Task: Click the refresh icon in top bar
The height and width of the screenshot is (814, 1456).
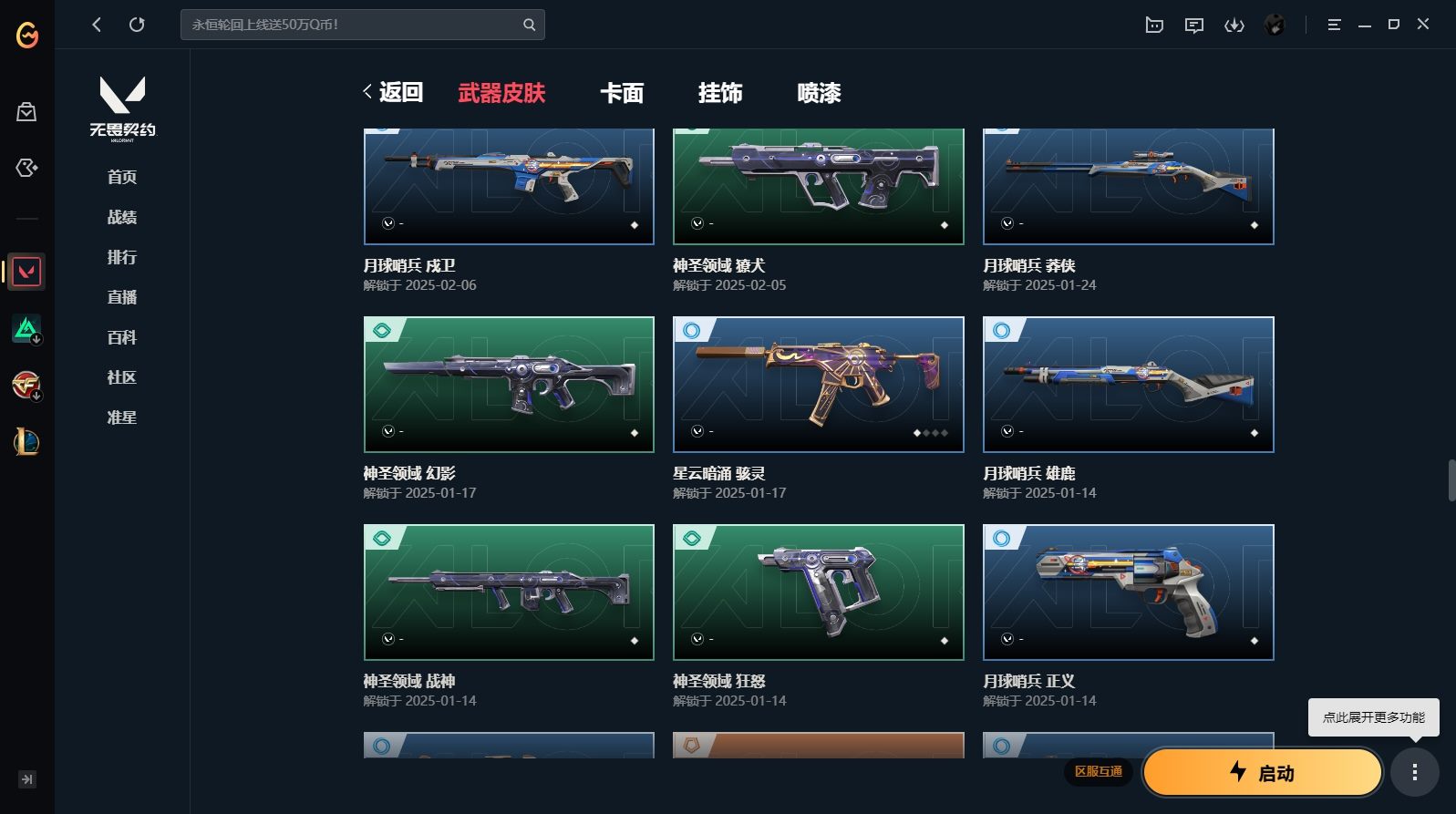Action: (137, 25)
